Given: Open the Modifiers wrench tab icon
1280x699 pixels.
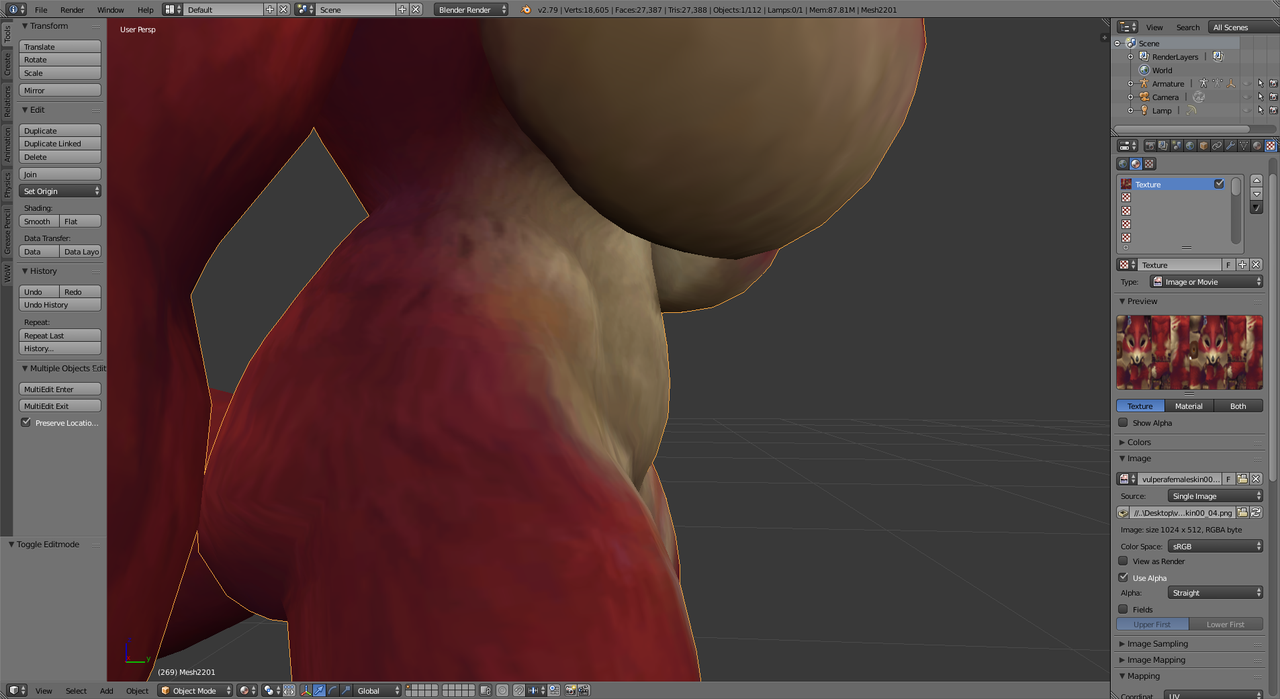Looking at the screenshot, I should (x=1230, y=145).
